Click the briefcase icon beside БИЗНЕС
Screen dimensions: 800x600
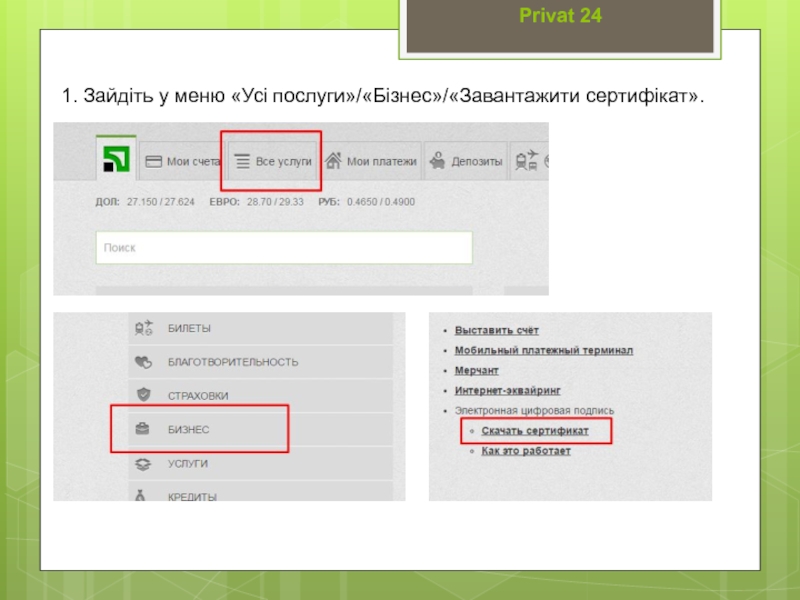click(142, 429)
